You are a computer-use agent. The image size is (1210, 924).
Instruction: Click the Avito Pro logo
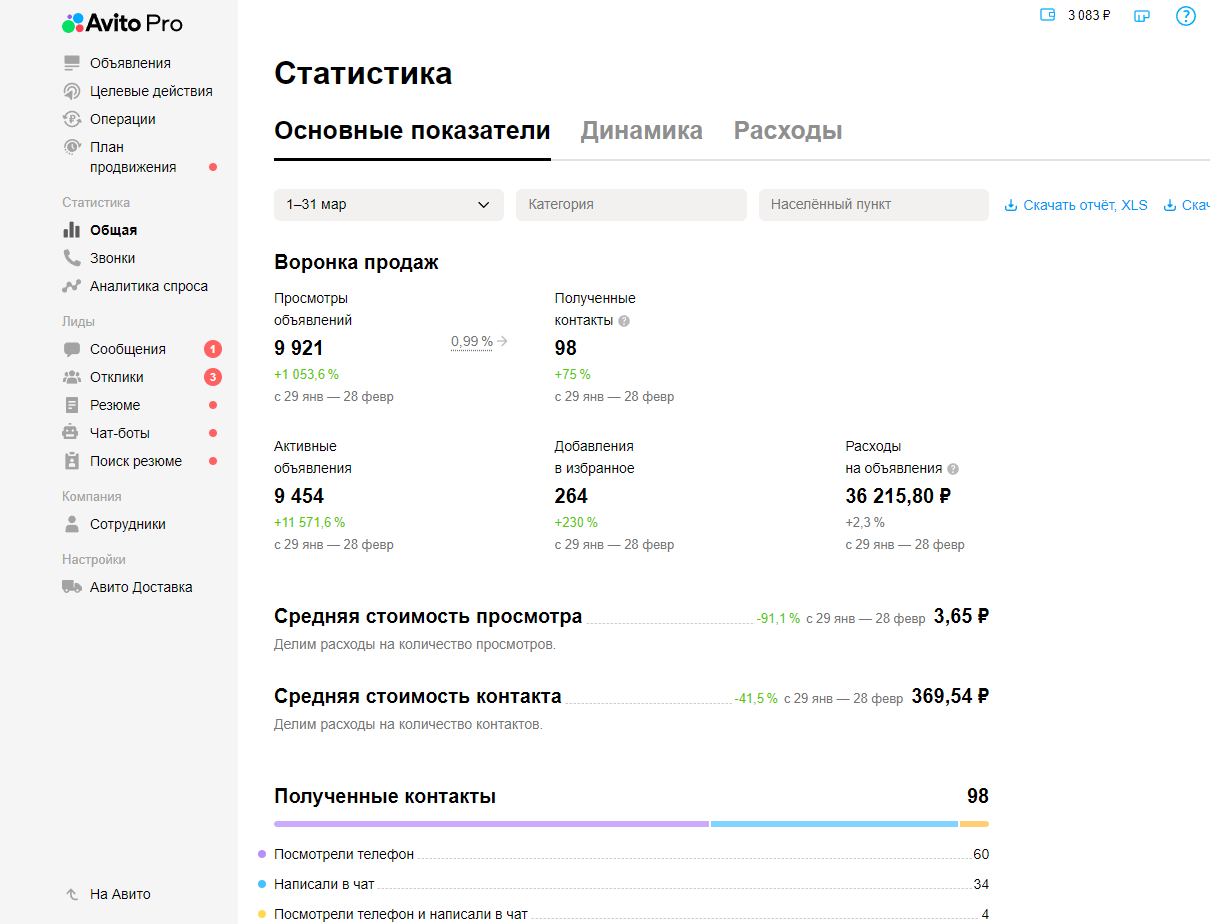122,23
